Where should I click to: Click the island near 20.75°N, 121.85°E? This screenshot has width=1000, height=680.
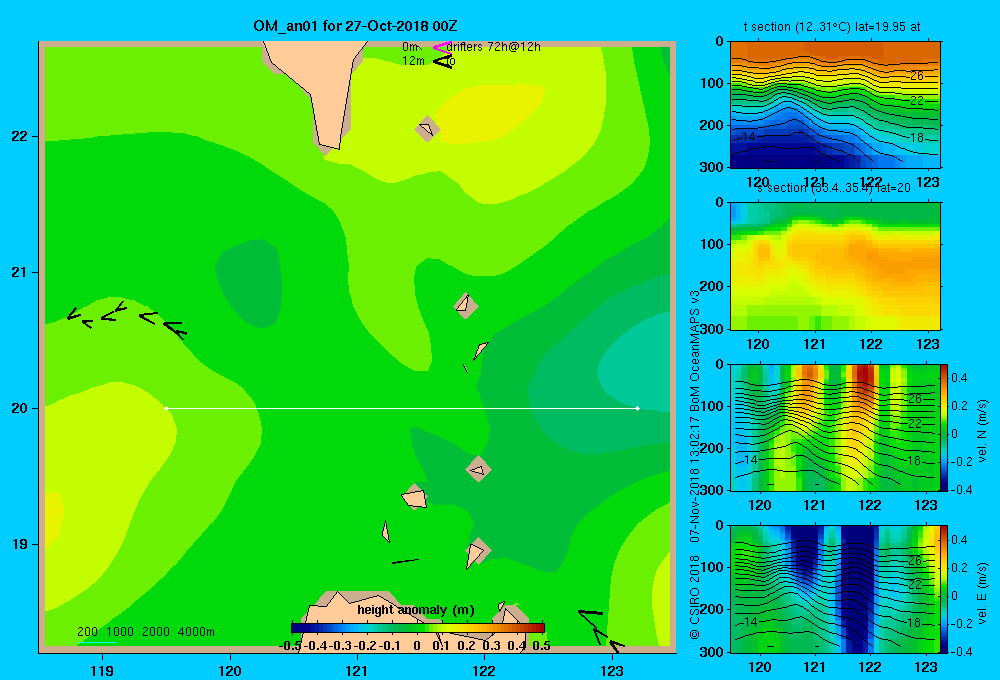466,305
